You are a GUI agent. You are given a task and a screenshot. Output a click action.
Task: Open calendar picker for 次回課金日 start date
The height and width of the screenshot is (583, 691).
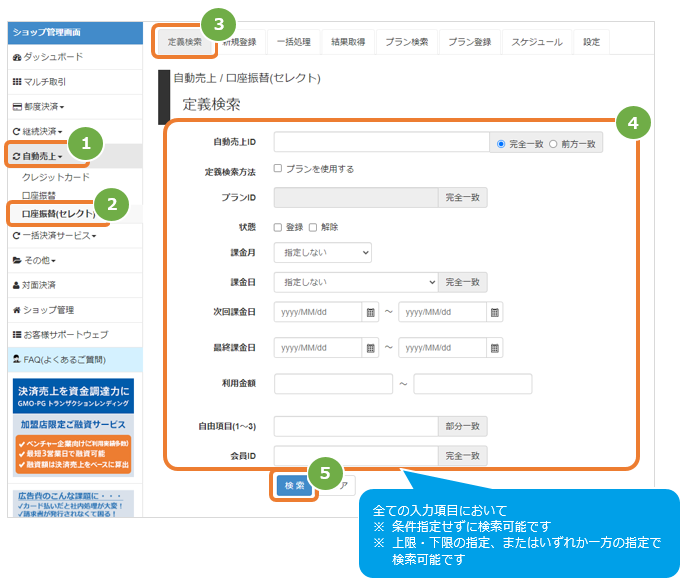(x=370, y=312)
